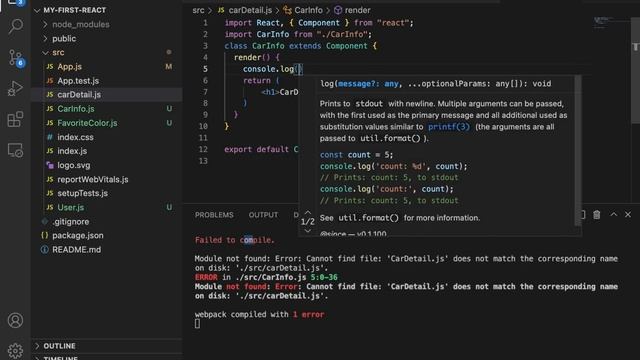Click the trash icon to kill terminal

(597, 215)
